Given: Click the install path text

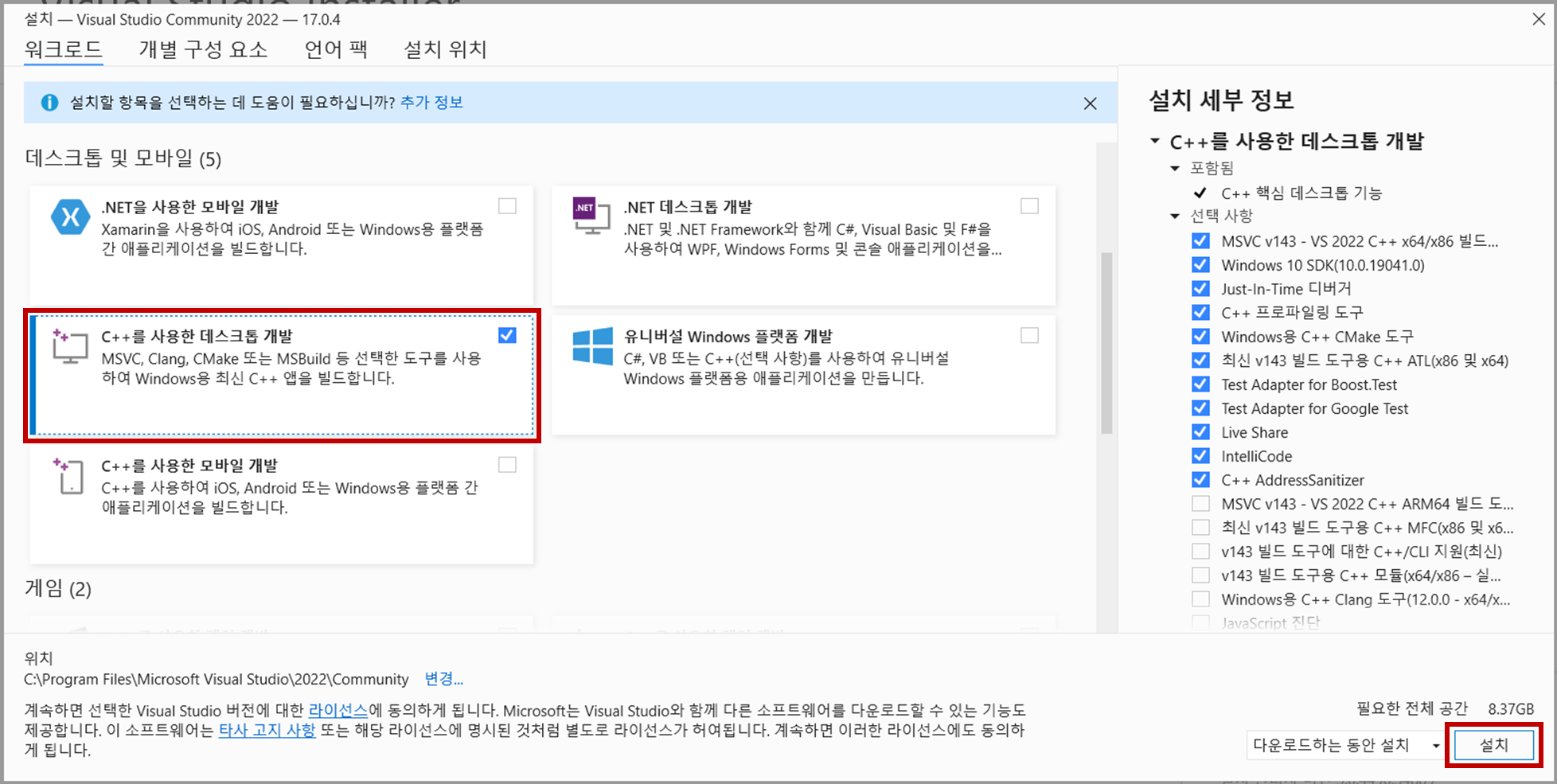Looking at the screenshot, I should coord(217,679).
